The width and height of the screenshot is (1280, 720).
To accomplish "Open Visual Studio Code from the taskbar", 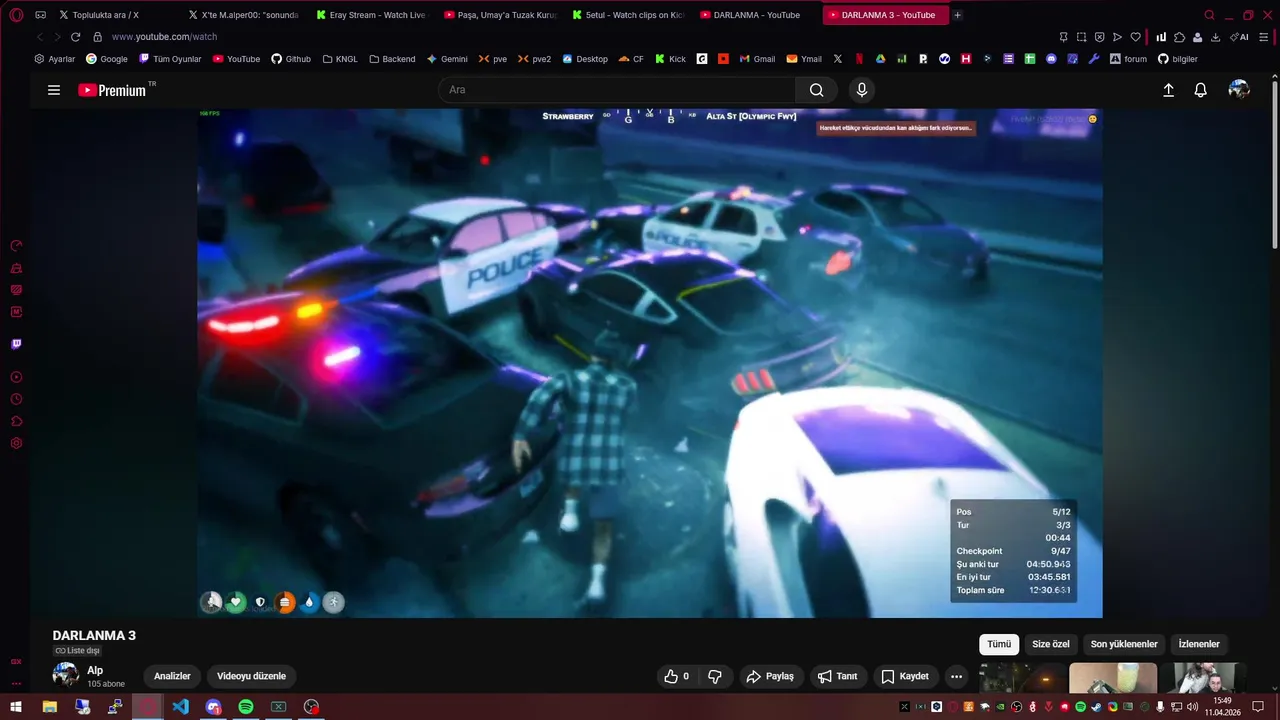I will pyautogui.click(x=180, y=707).
